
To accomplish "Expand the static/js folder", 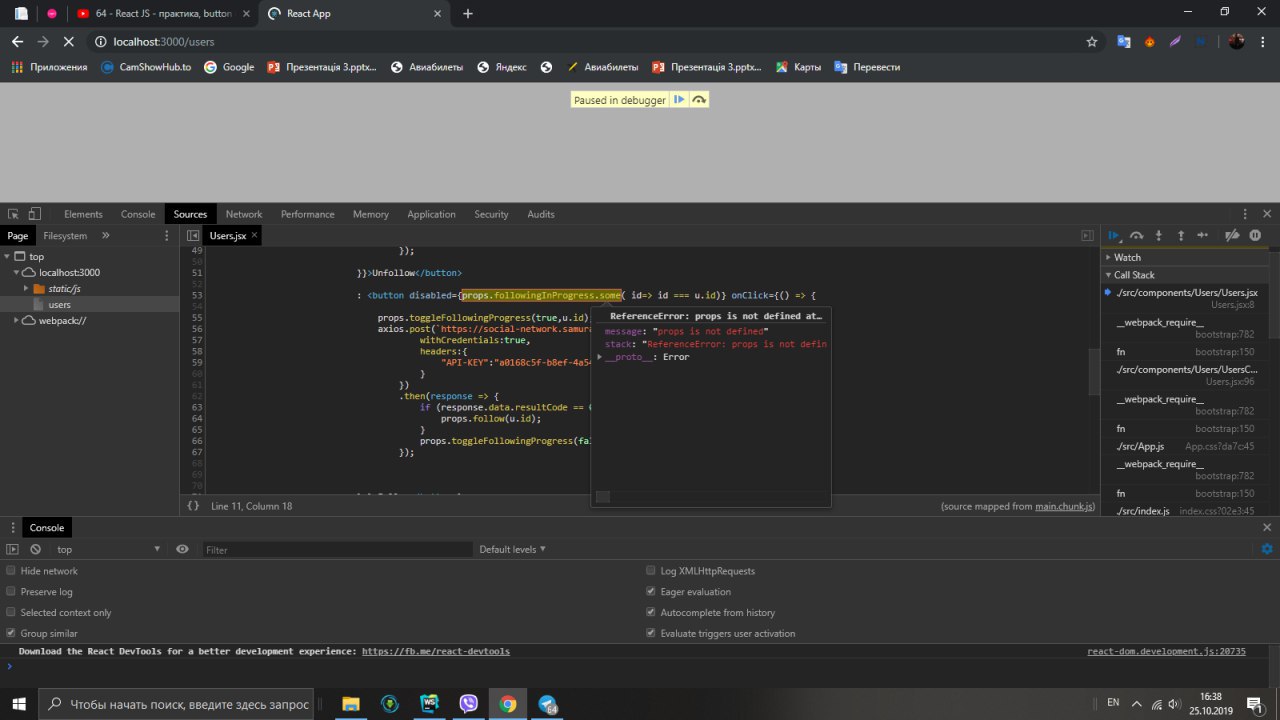I will pos(27,288).
